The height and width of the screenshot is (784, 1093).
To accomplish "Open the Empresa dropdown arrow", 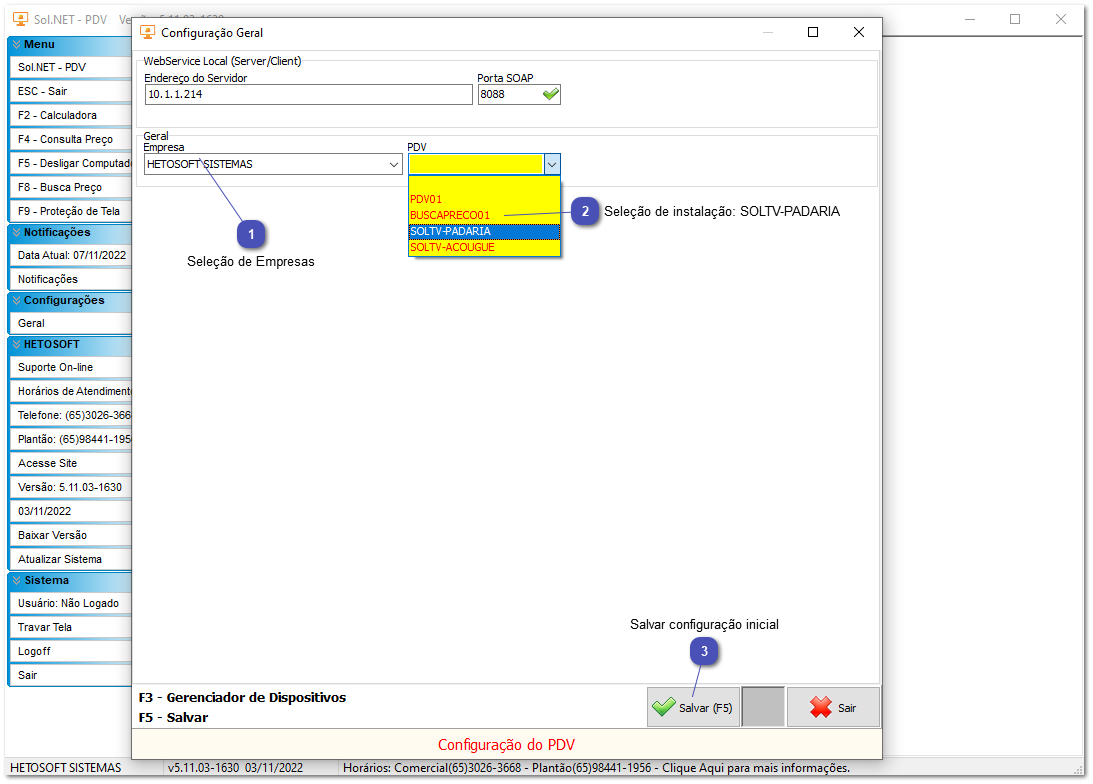I will (394, 164).
